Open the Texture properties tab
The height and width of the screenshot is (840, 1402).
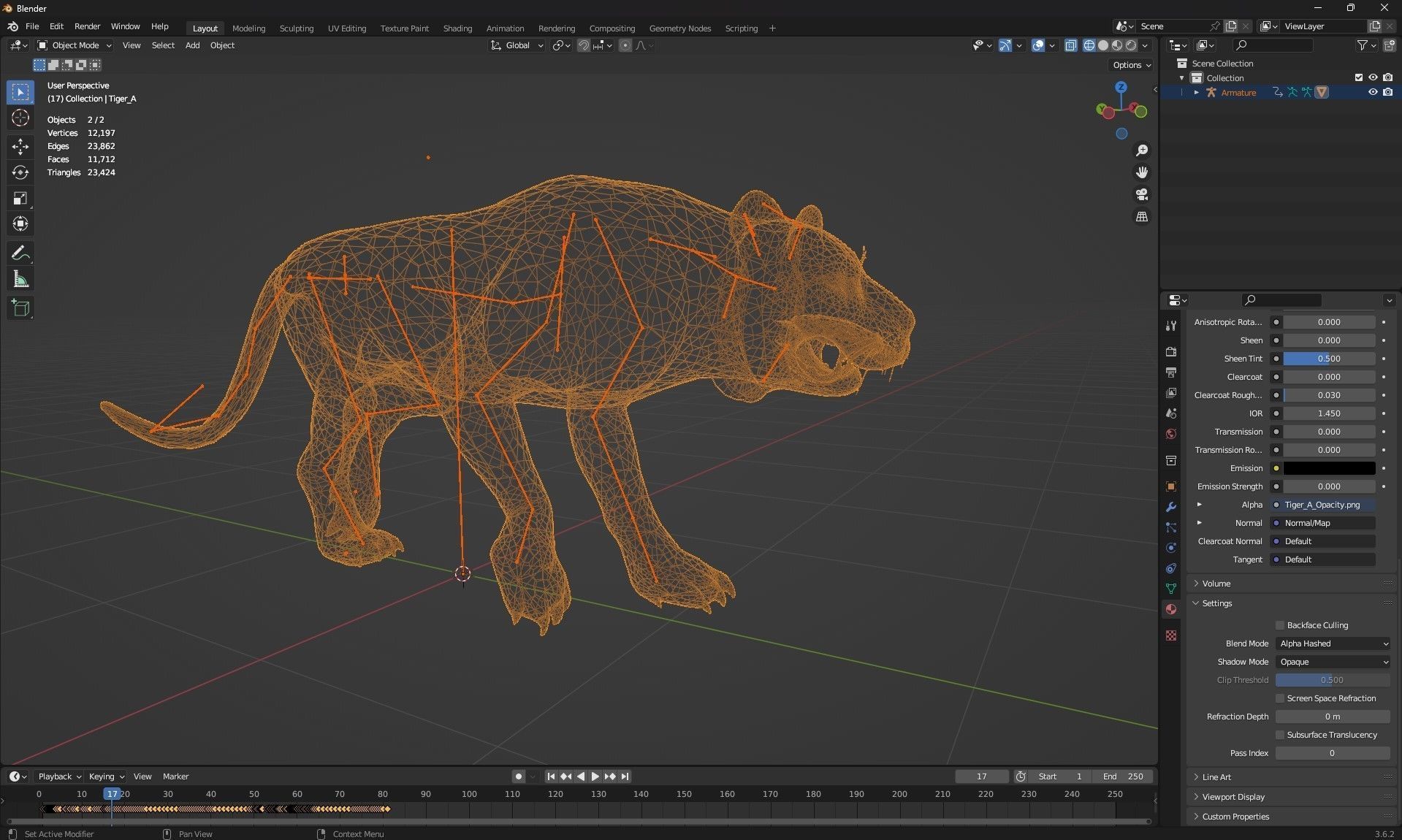[x=1171, y=635]
